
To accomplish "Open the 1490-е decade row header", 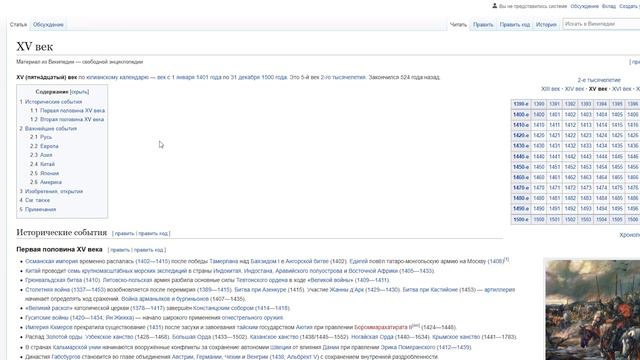I will [x=521, y=209].
